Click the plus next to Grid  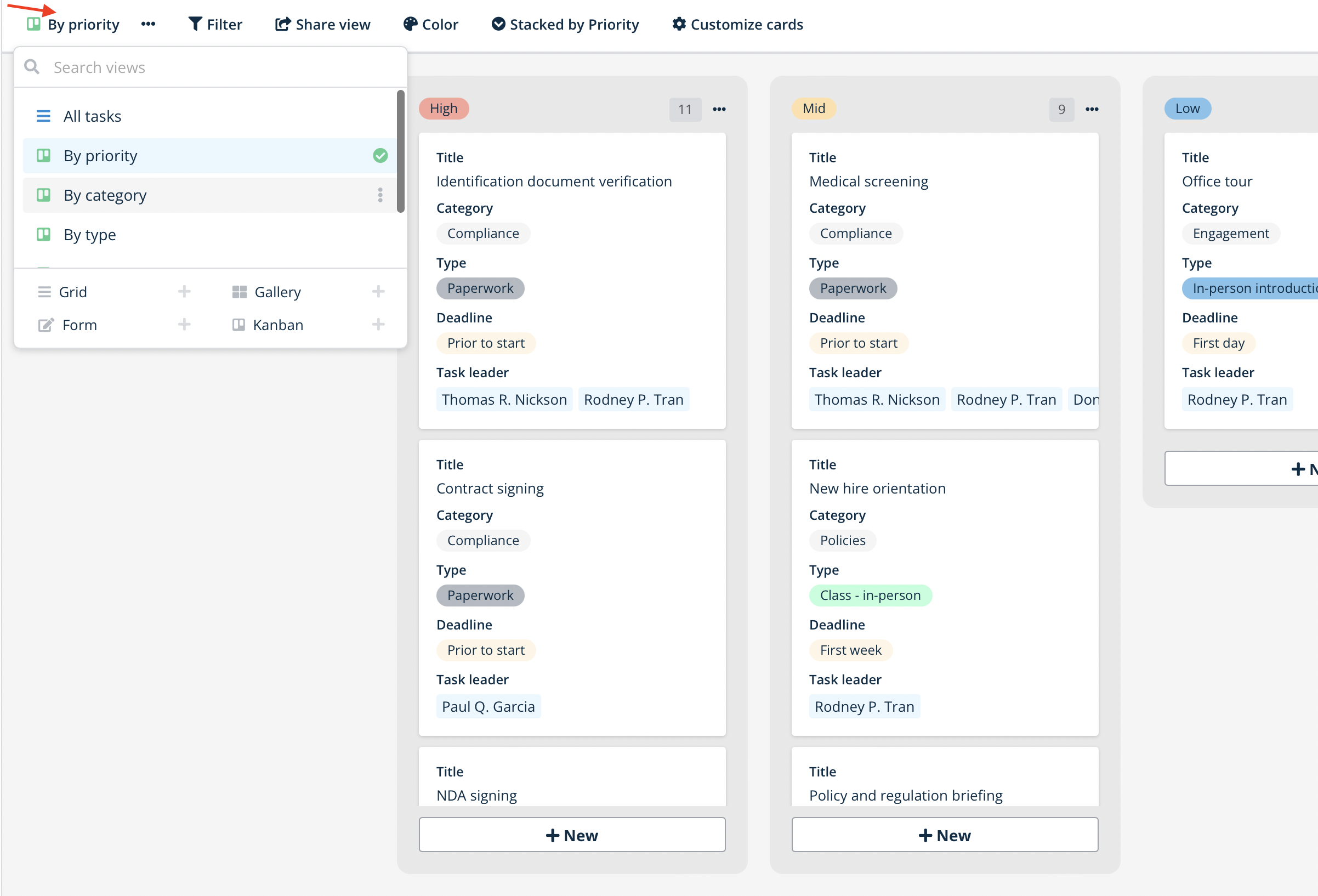(x=184, y=292)
